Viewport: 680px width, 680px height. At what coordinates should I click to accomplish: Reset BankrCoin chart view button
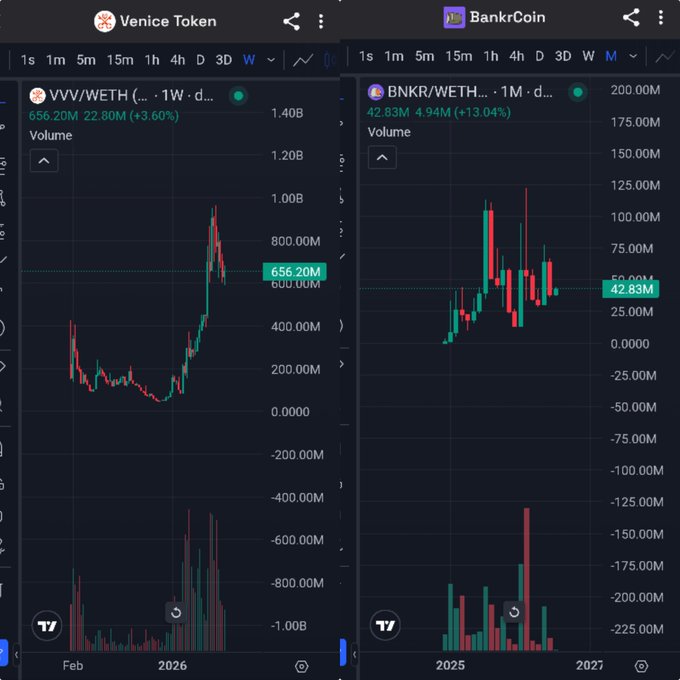tap(514, 612)
